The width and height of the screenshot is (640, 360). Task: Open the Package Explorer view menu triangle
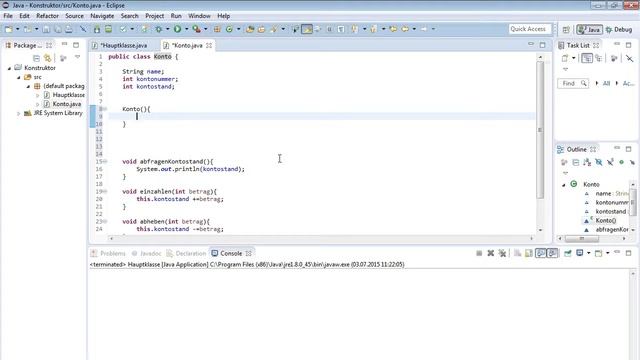tap(78, 58)
